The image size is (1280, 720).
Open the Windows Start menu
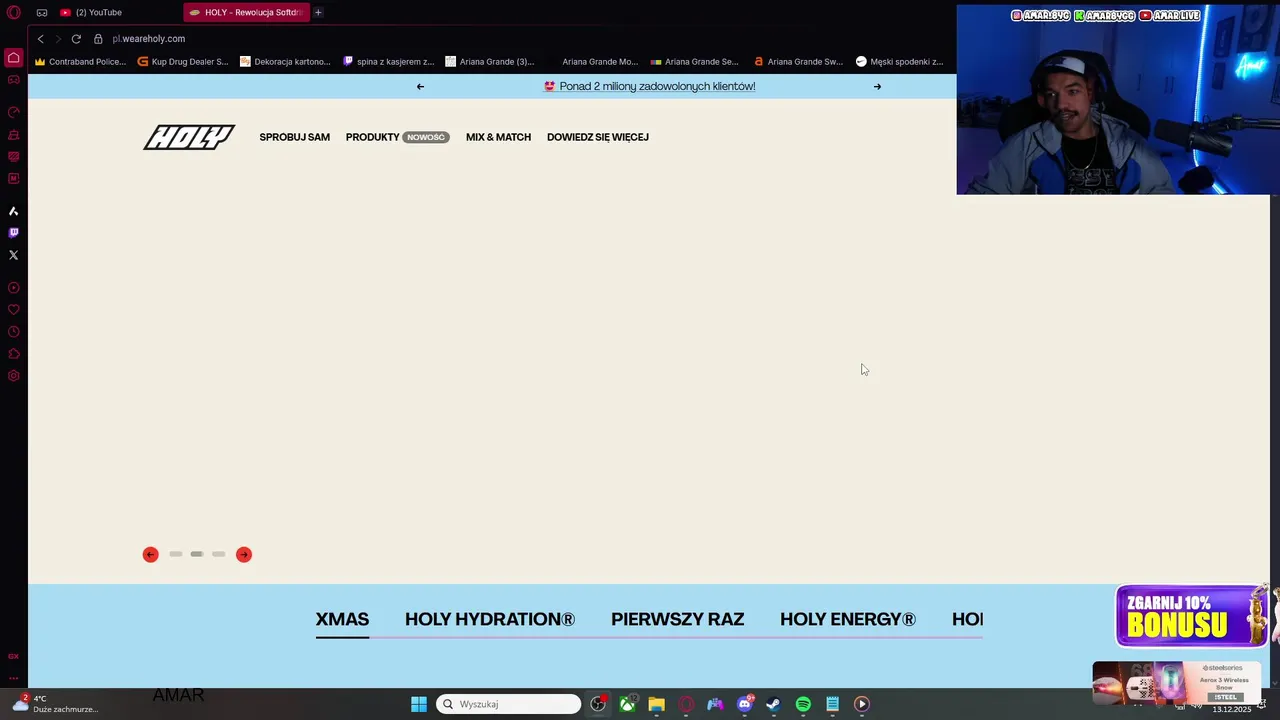point(419,704)
